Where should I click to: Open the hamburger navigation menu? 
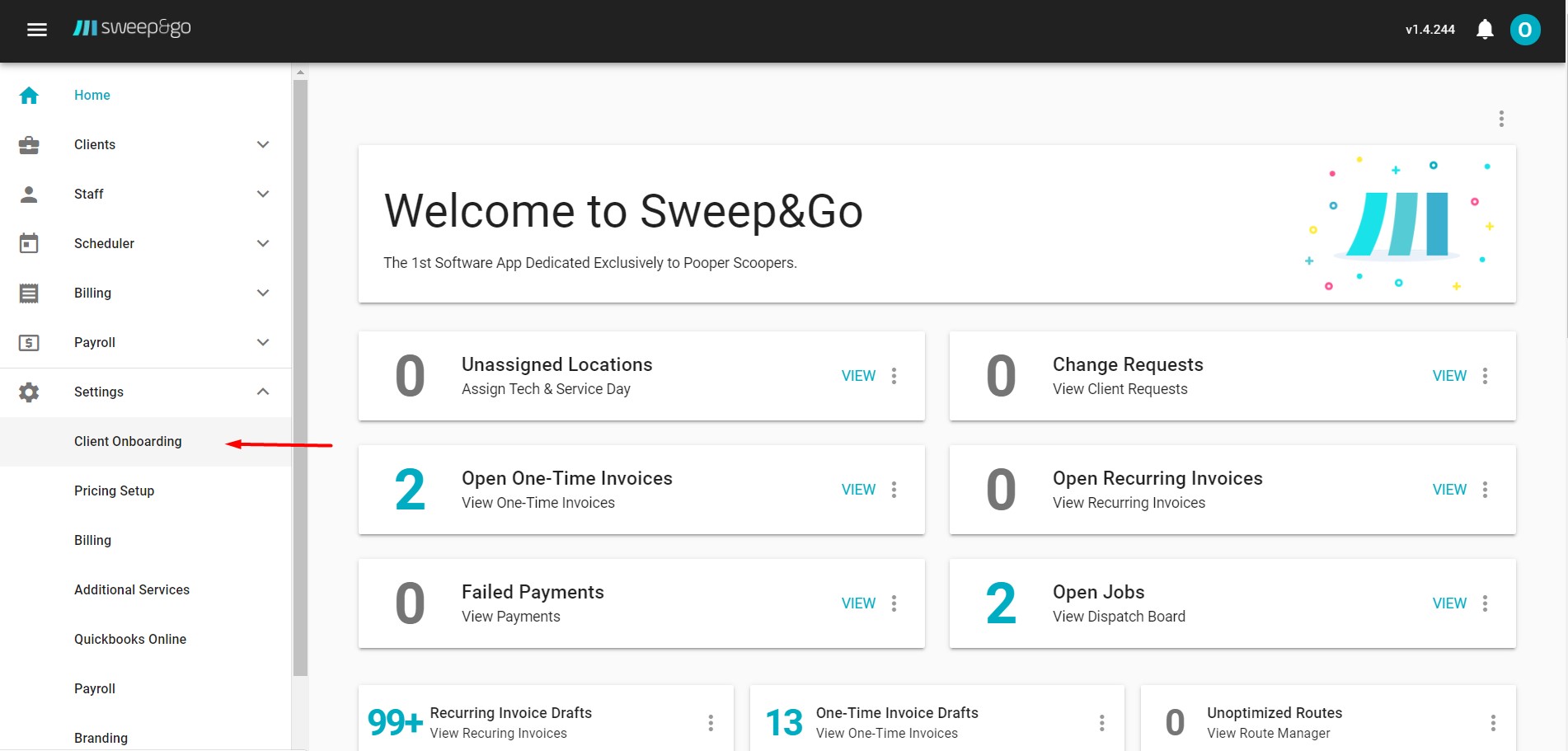[37, 30]
